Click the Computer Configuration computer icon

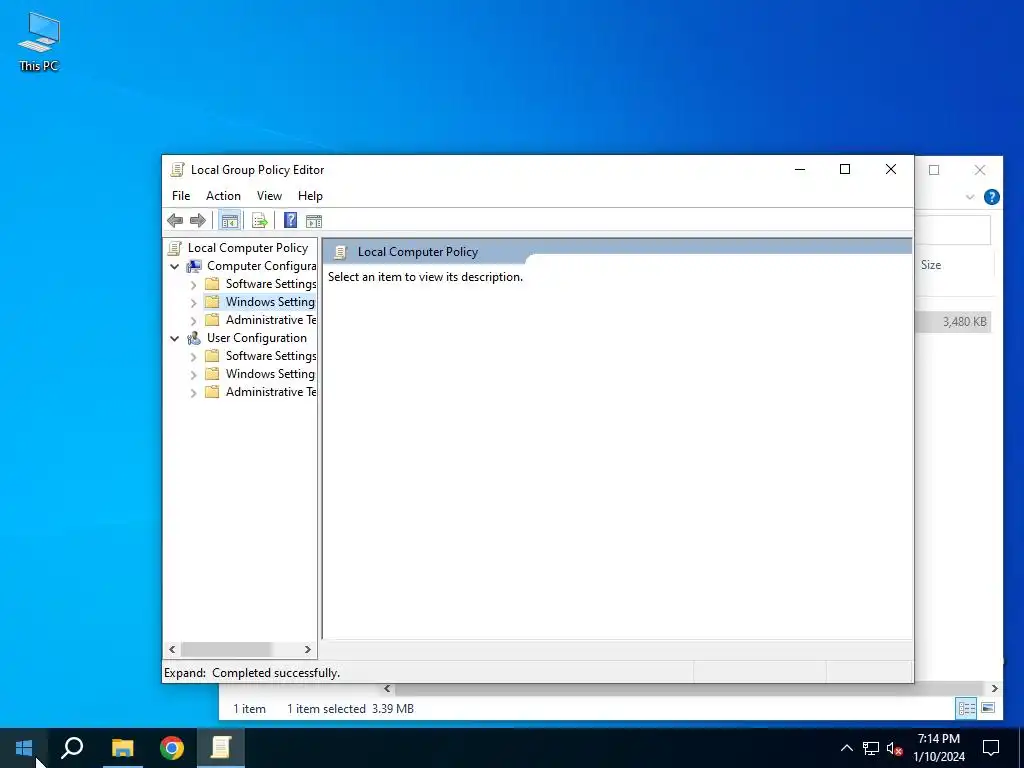pos(194,266)
